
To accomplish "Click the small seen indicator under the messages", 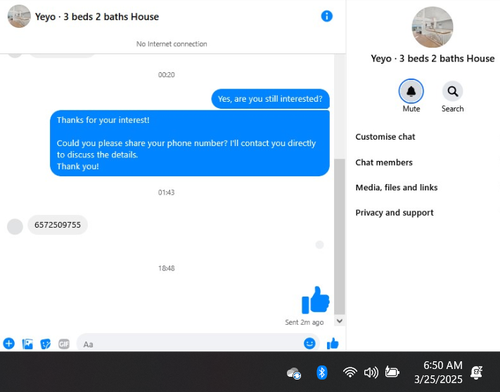I will (x=320, y=245).
